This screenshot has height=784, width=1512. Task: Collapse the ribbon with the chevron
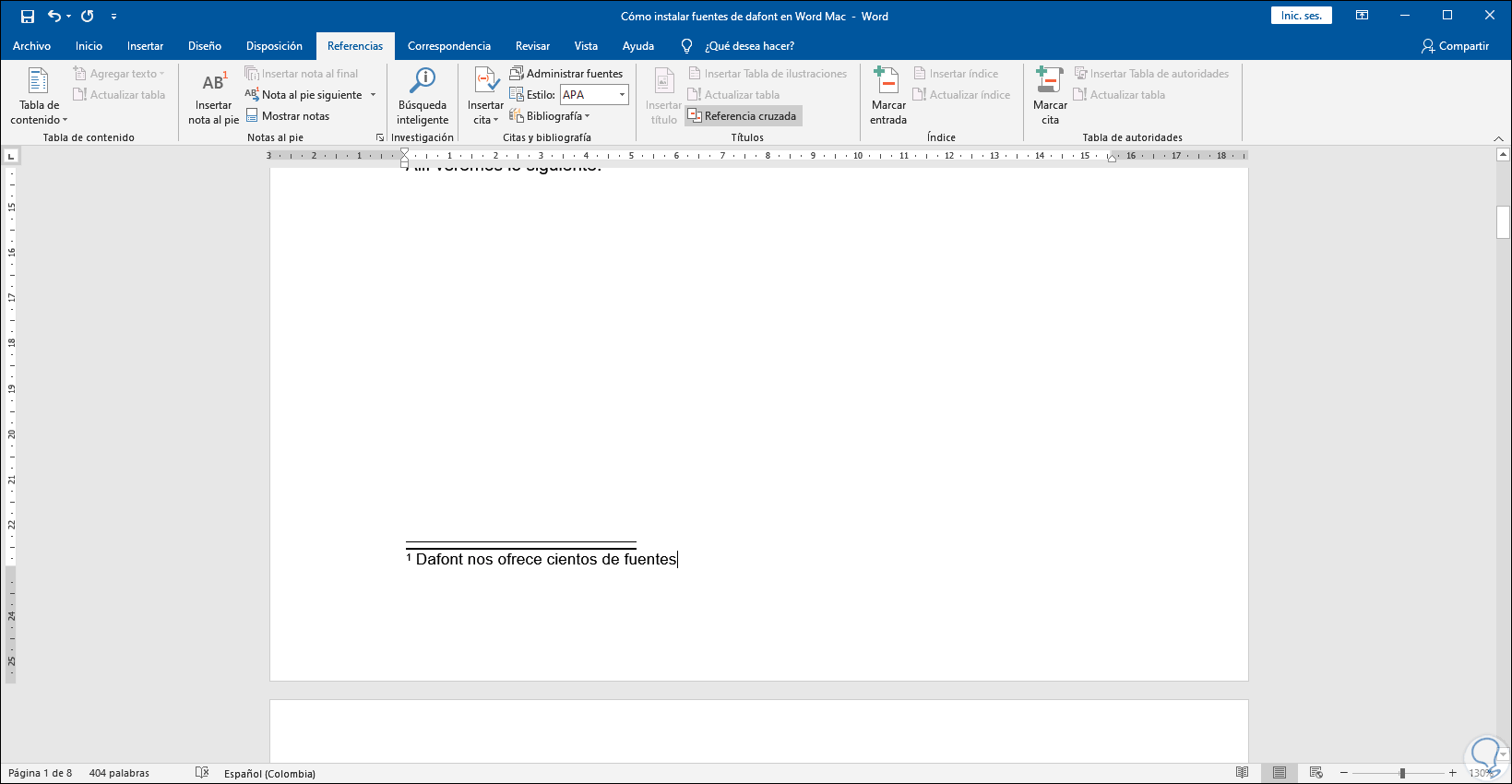[1498, 138]
